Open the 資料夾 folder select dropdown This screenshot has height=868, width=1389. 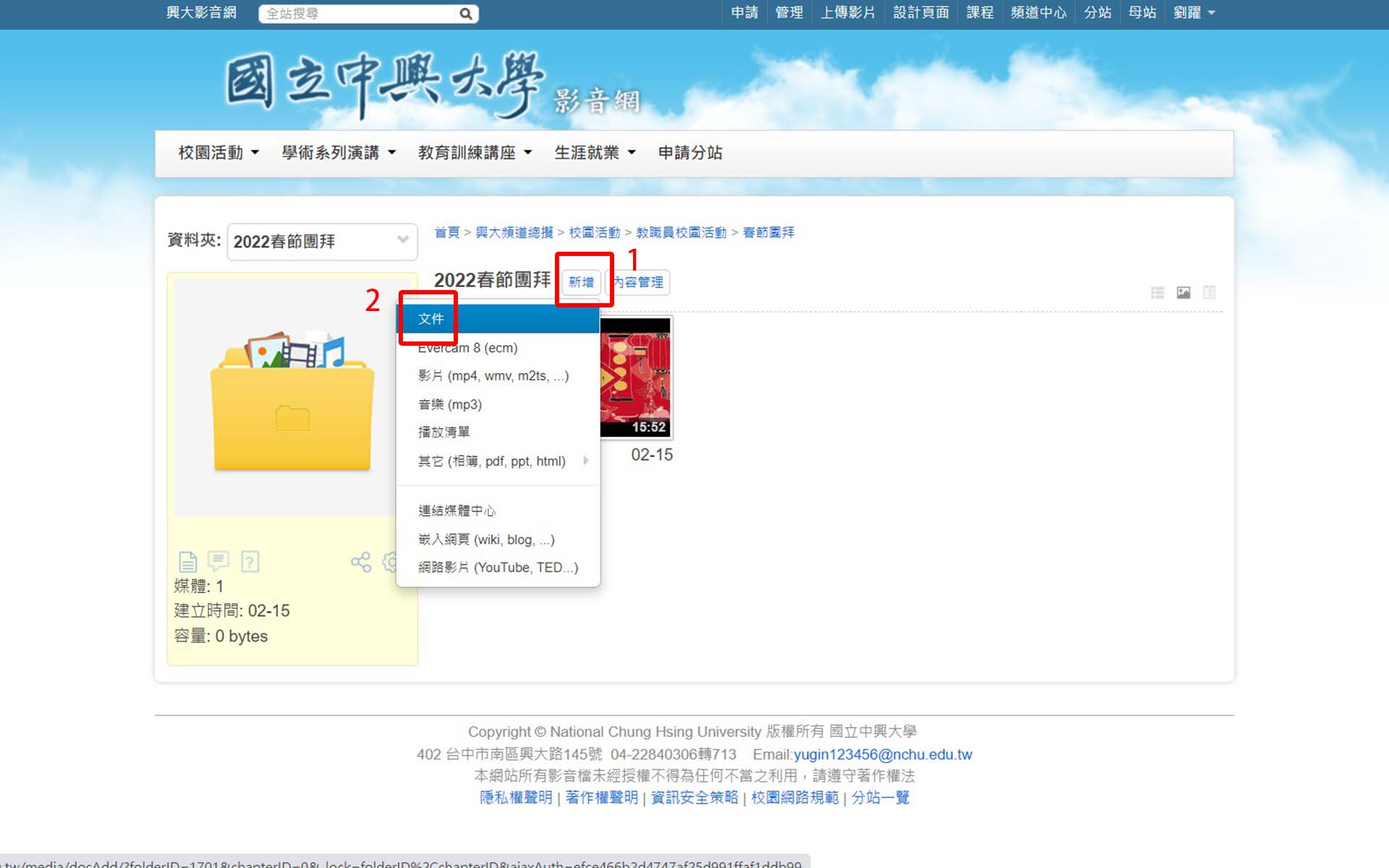322,242
